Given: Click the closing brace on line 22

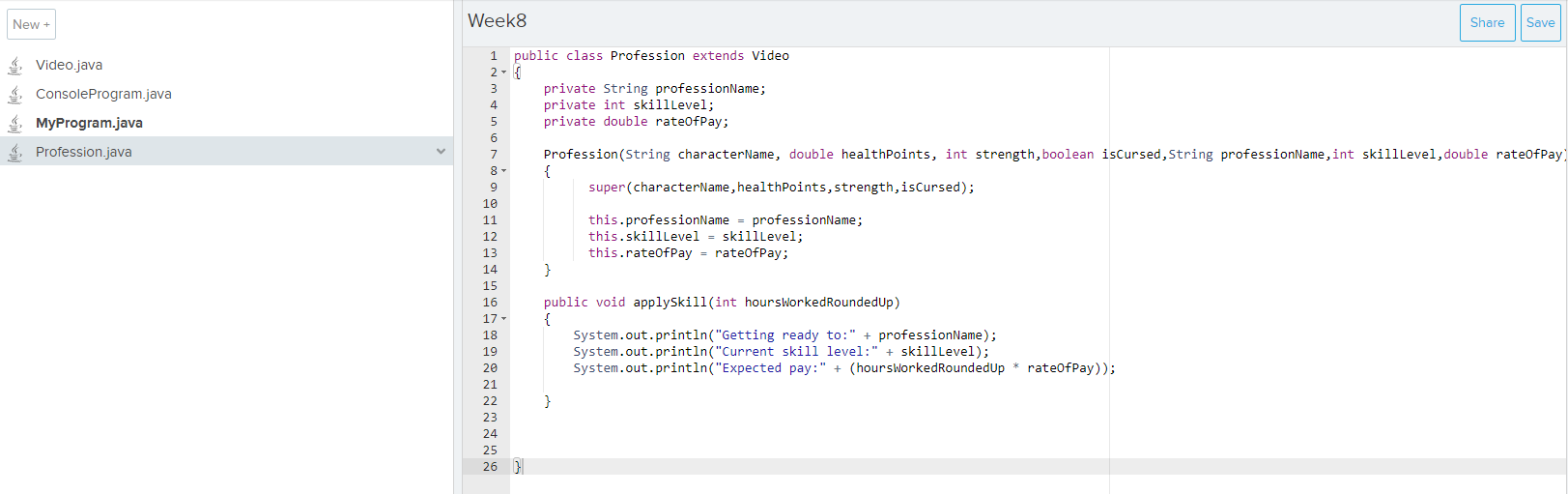Looking at the screenshot, I should [547, 401].
